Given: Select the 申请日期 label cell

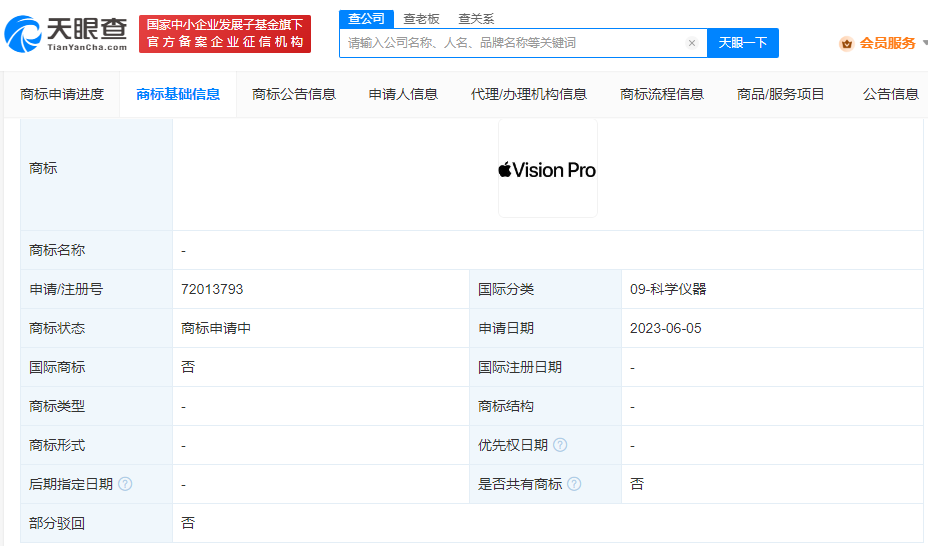Looking at the screenshot, I should pos(545,328).
